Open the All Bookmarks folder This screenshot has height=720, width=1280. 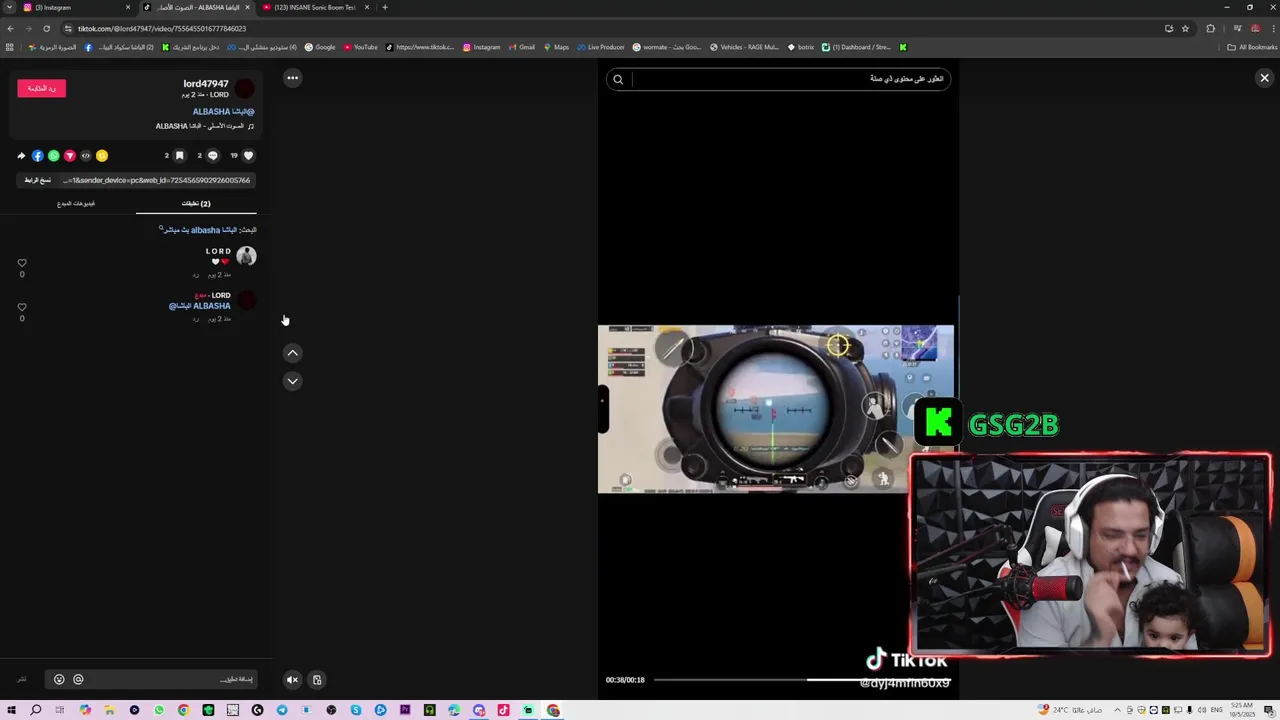coord(1252,47)
